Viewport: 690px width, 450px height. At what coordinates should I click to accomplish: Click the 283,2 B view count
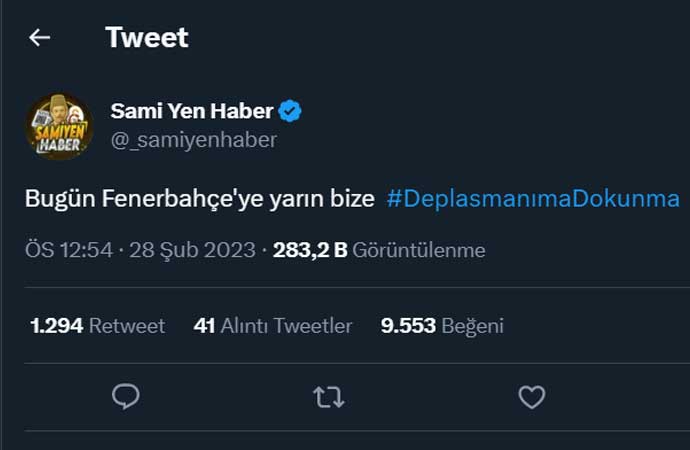pos(310,250)
